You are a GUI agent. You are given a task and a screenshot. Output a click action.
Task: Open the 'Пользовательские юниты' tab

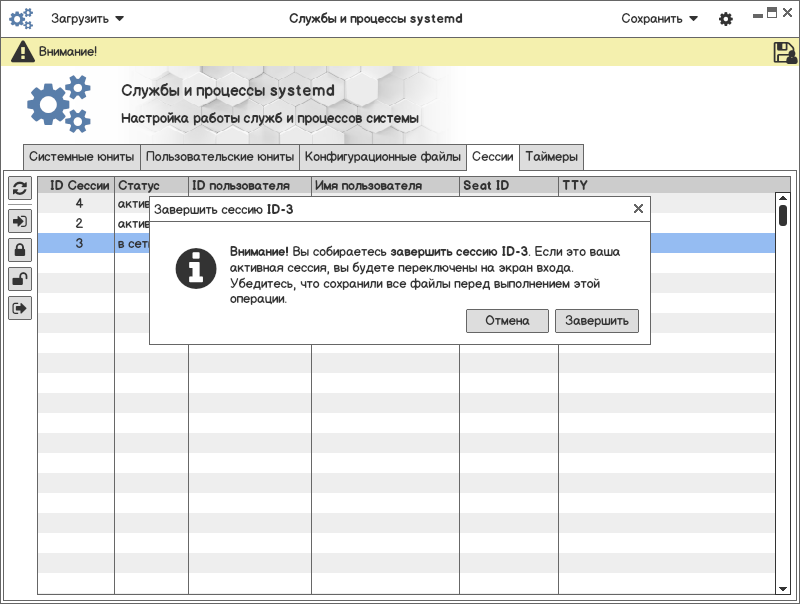[220, 157]
